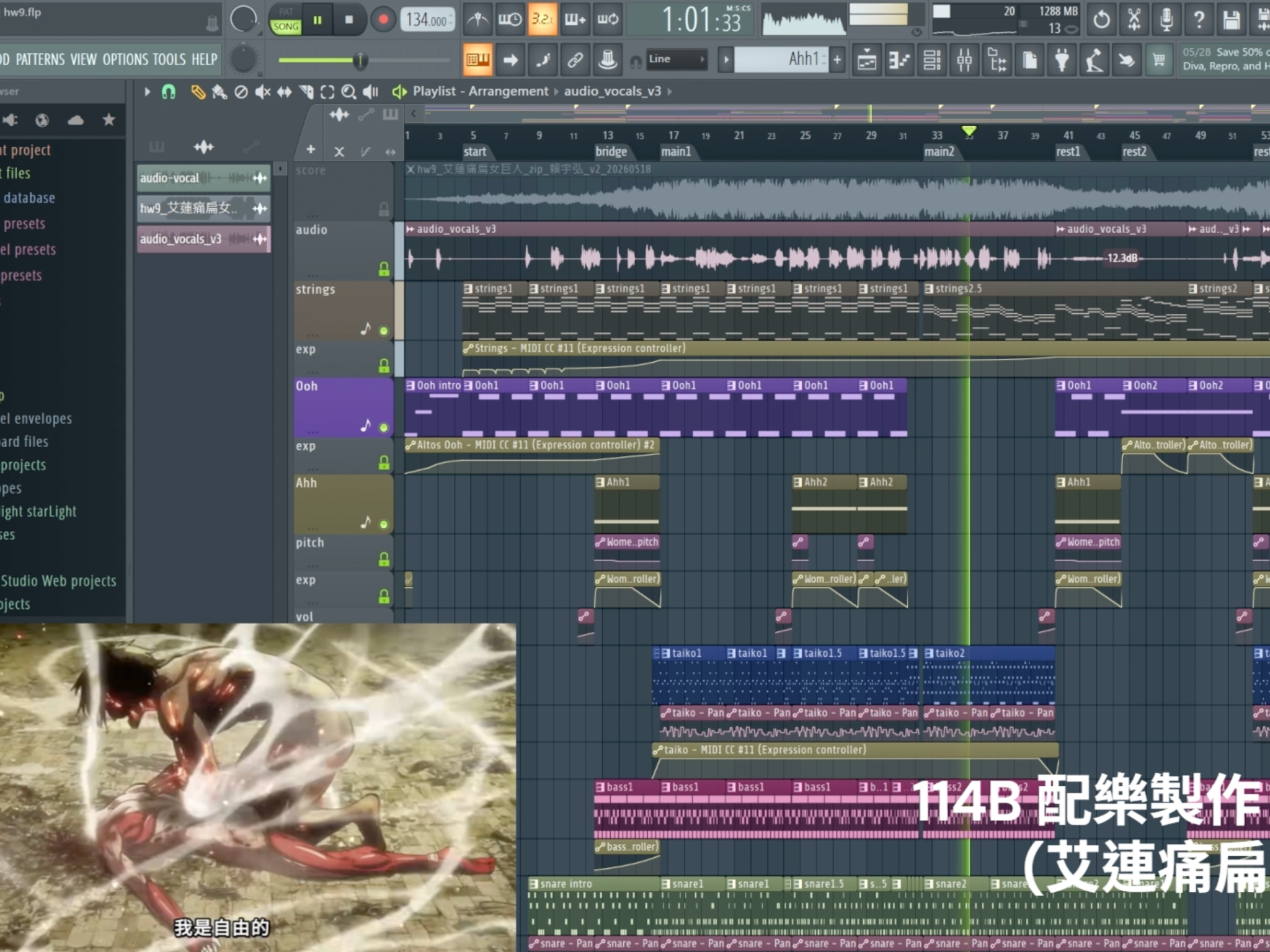Open the Piano roll from the toolbar

tap(899, 60)
